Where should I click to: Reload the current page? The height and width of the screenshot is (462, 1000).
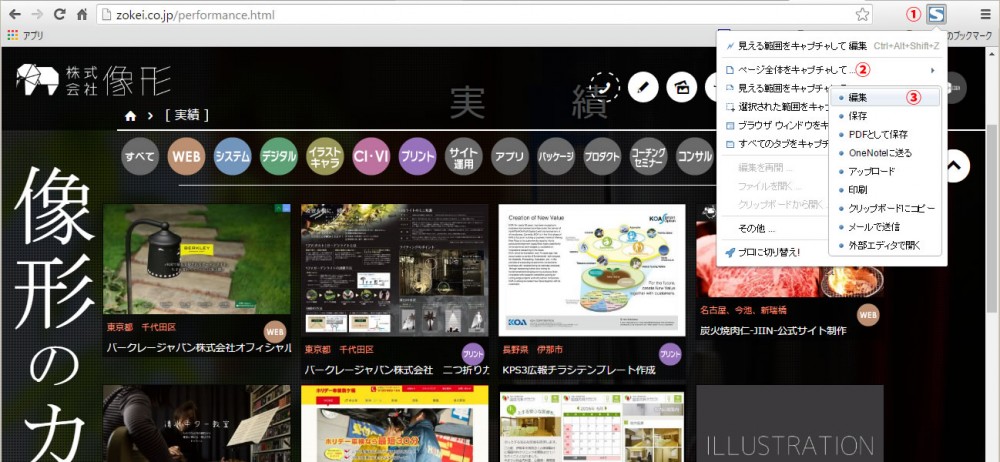[x=59, y=14]
